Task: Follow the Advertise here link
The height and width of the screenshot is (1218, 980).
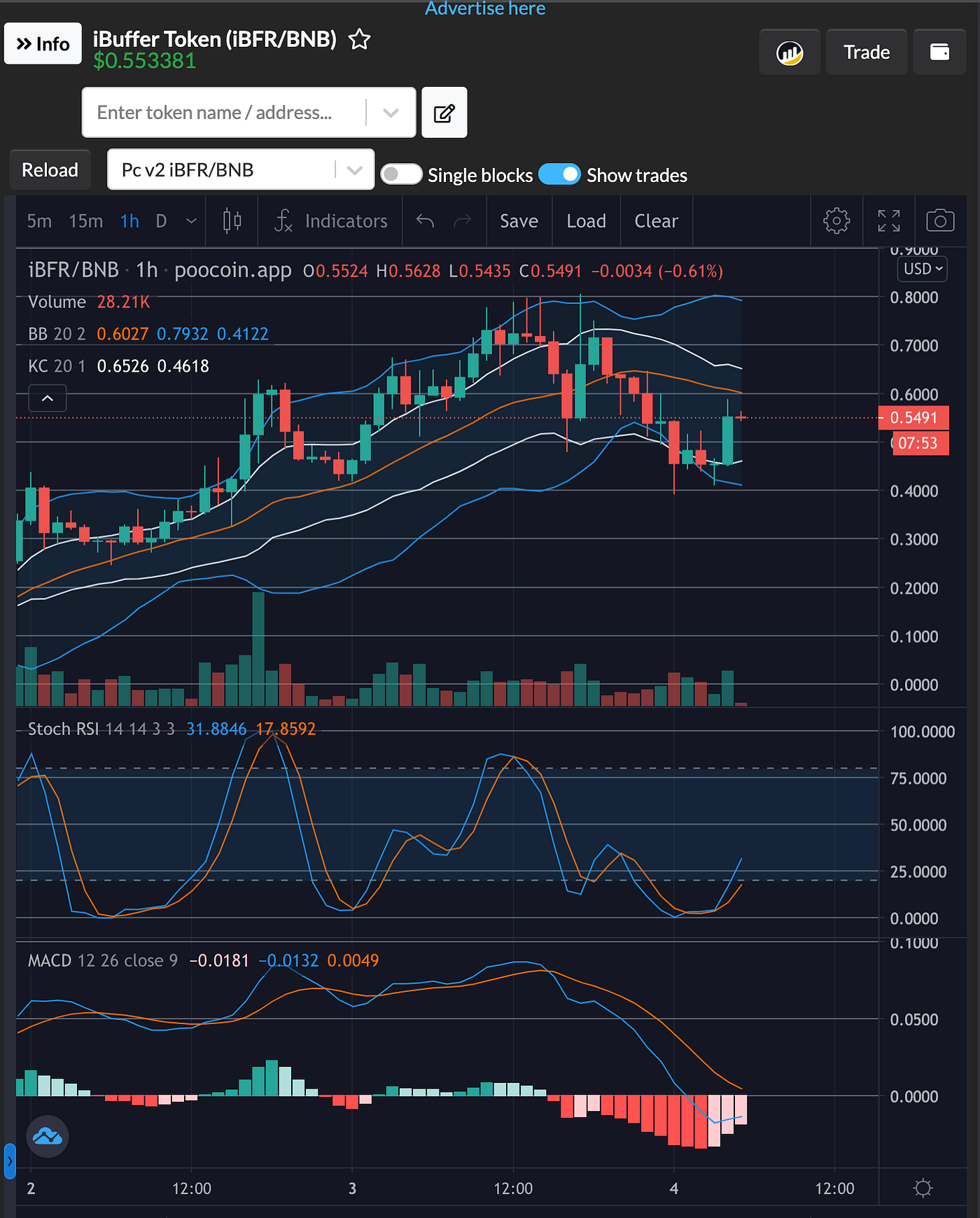Action: [x=485, y=8]
